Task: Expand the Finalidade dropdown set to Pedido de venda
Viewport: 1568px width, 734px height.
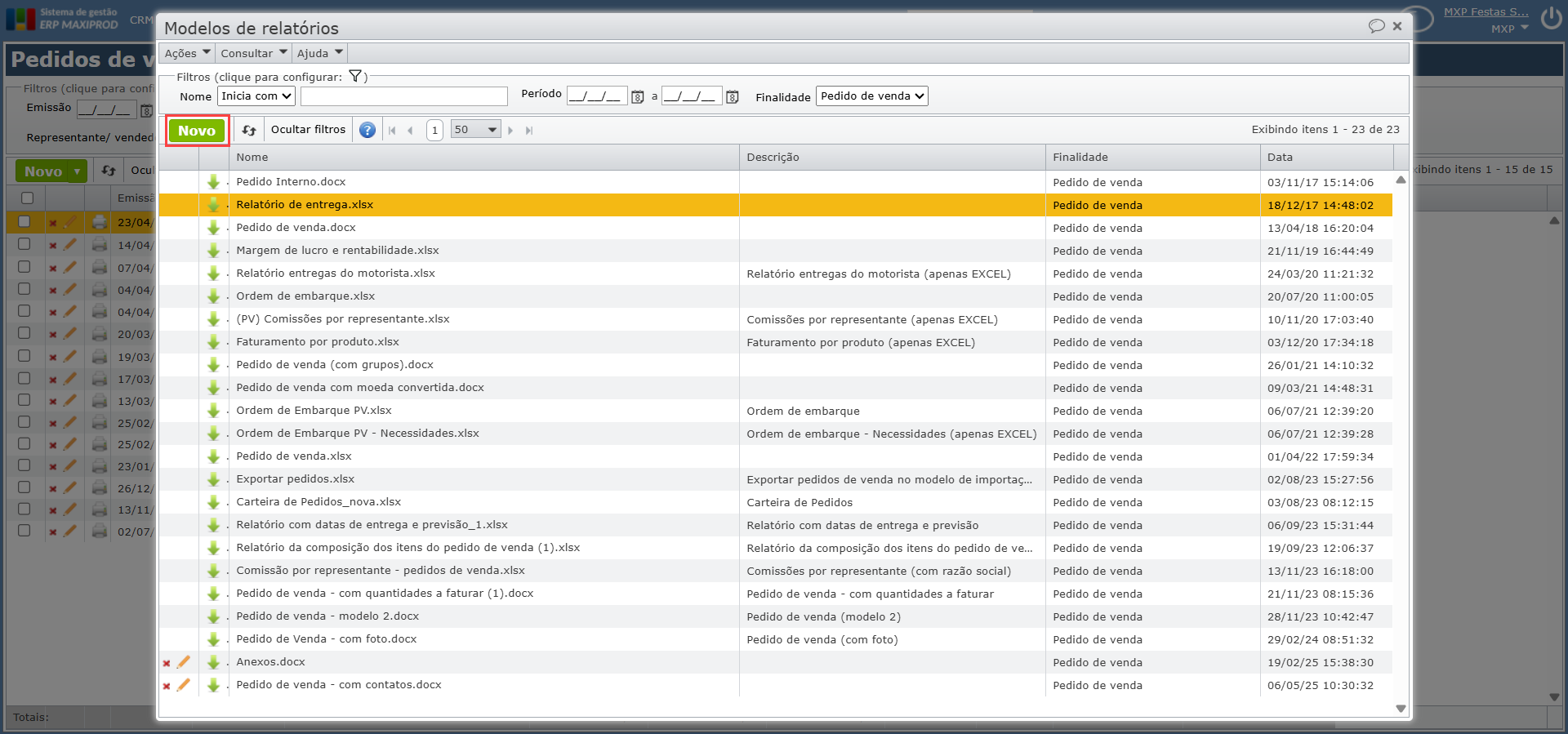Action: pyautogui.click(x=872, y=96)
